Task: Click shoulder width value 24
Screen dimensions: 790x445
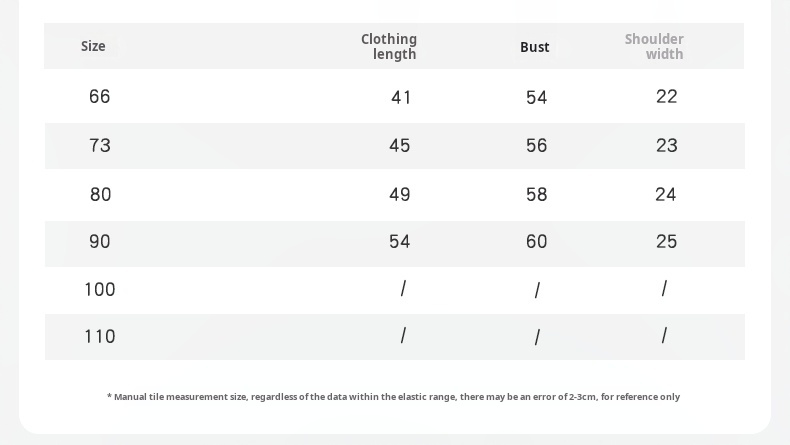Action: click(666, 195)
